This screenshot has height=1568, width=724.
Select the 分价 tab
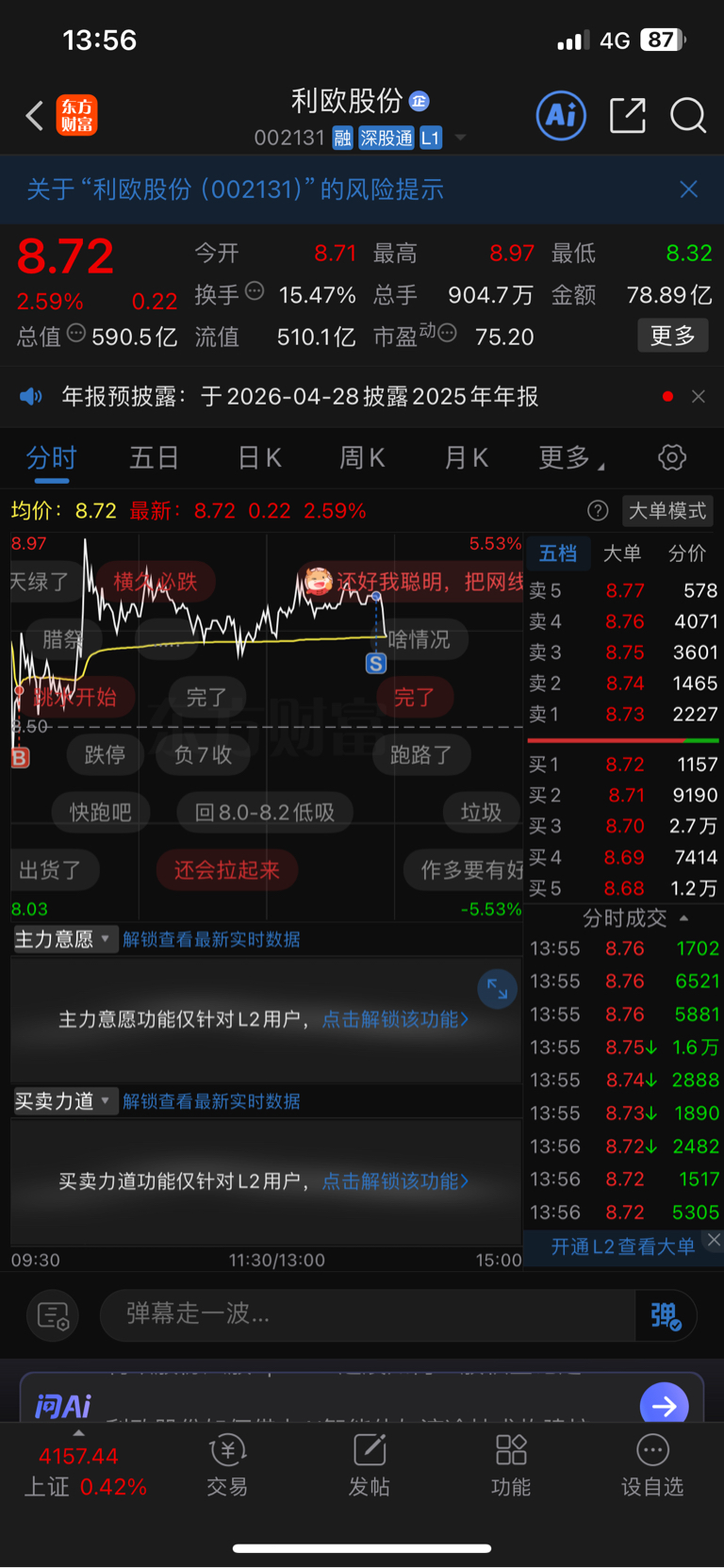686,553
